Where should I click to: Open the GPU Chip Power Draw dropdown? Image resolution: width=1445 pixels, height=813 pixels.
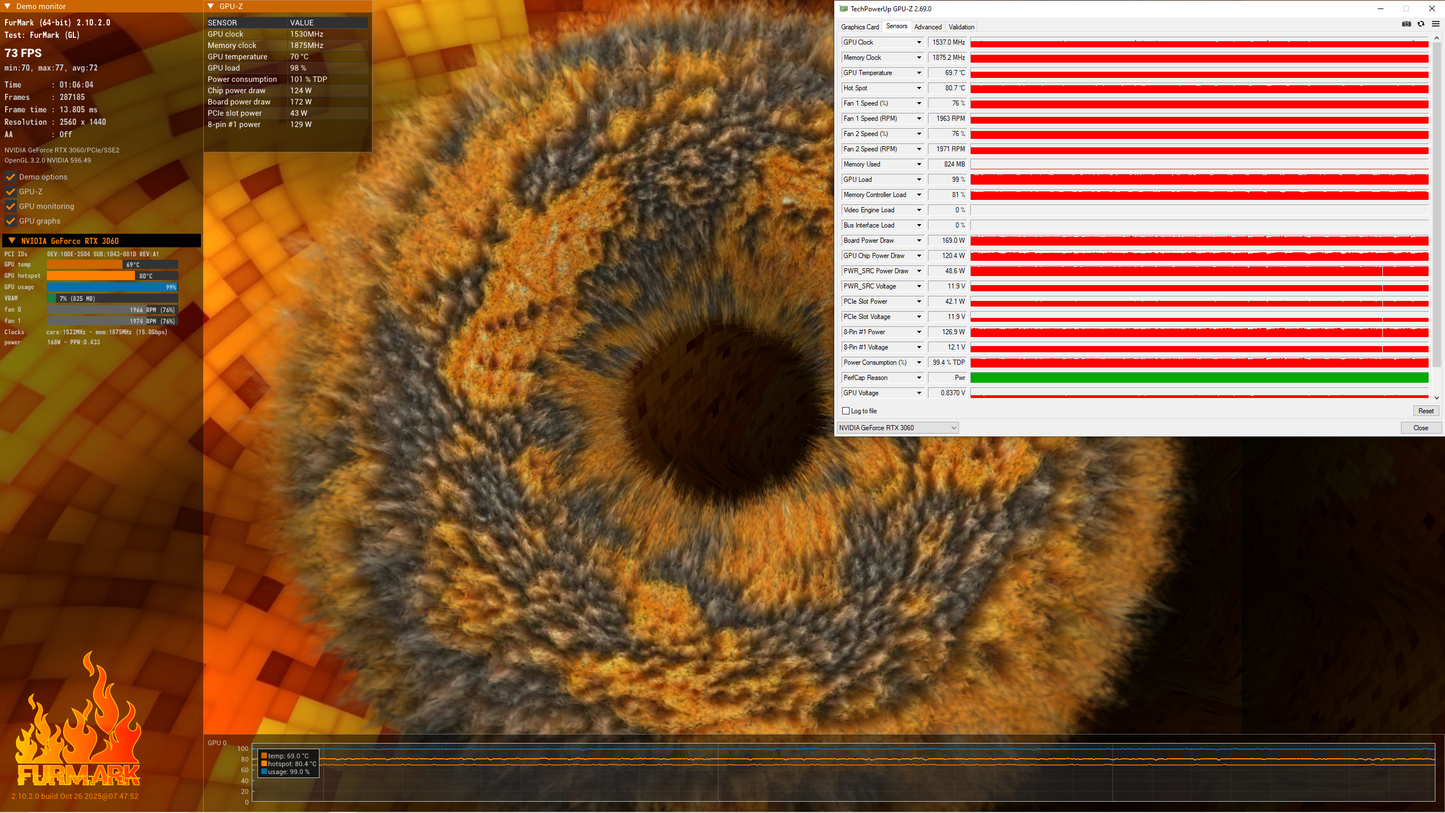(919, 256)
